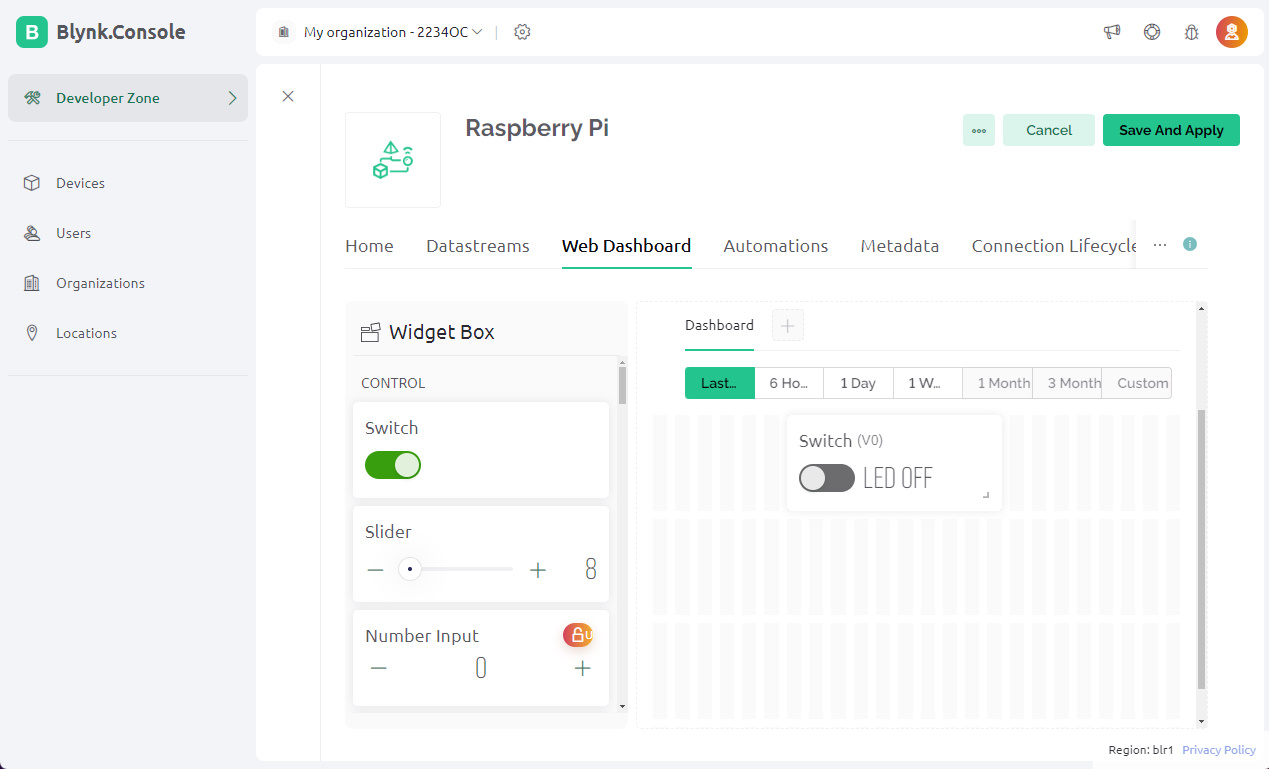
Task: Select the Custom time range
Action: pos(1137,383)
